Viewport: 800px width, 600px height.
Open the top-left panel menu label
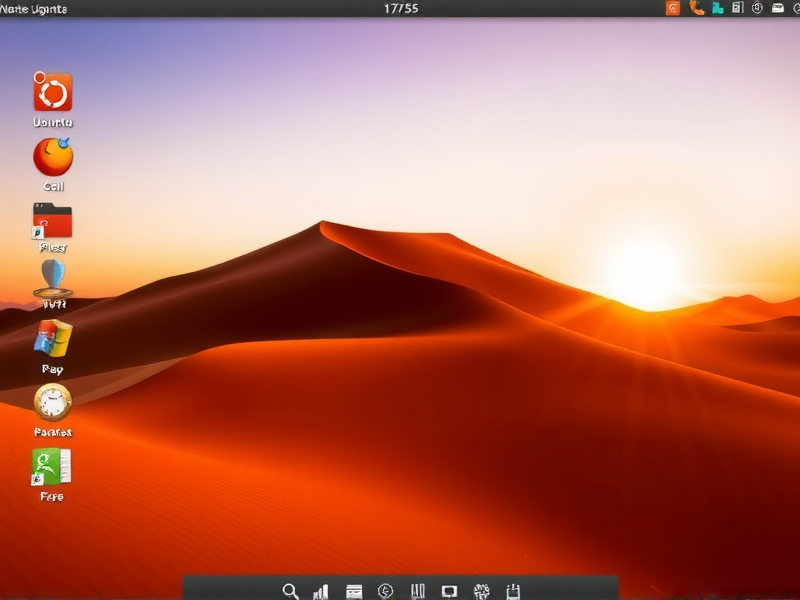click(x=34, y=9)
